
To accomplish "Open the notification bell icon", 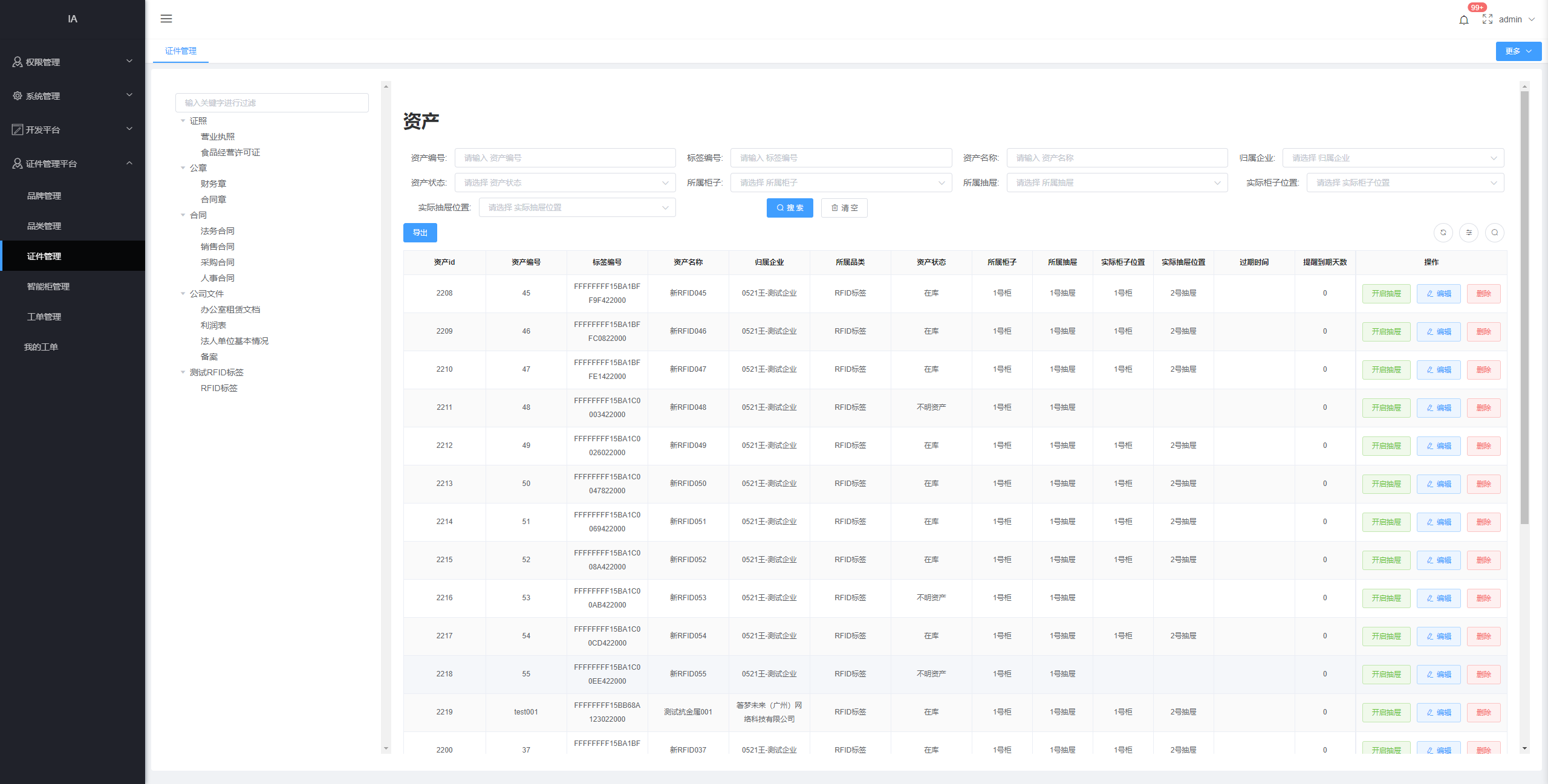I will click(1463, 20).
